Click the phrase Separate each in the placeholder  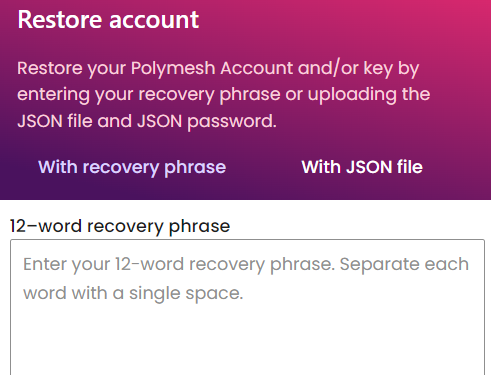point(404,265)
